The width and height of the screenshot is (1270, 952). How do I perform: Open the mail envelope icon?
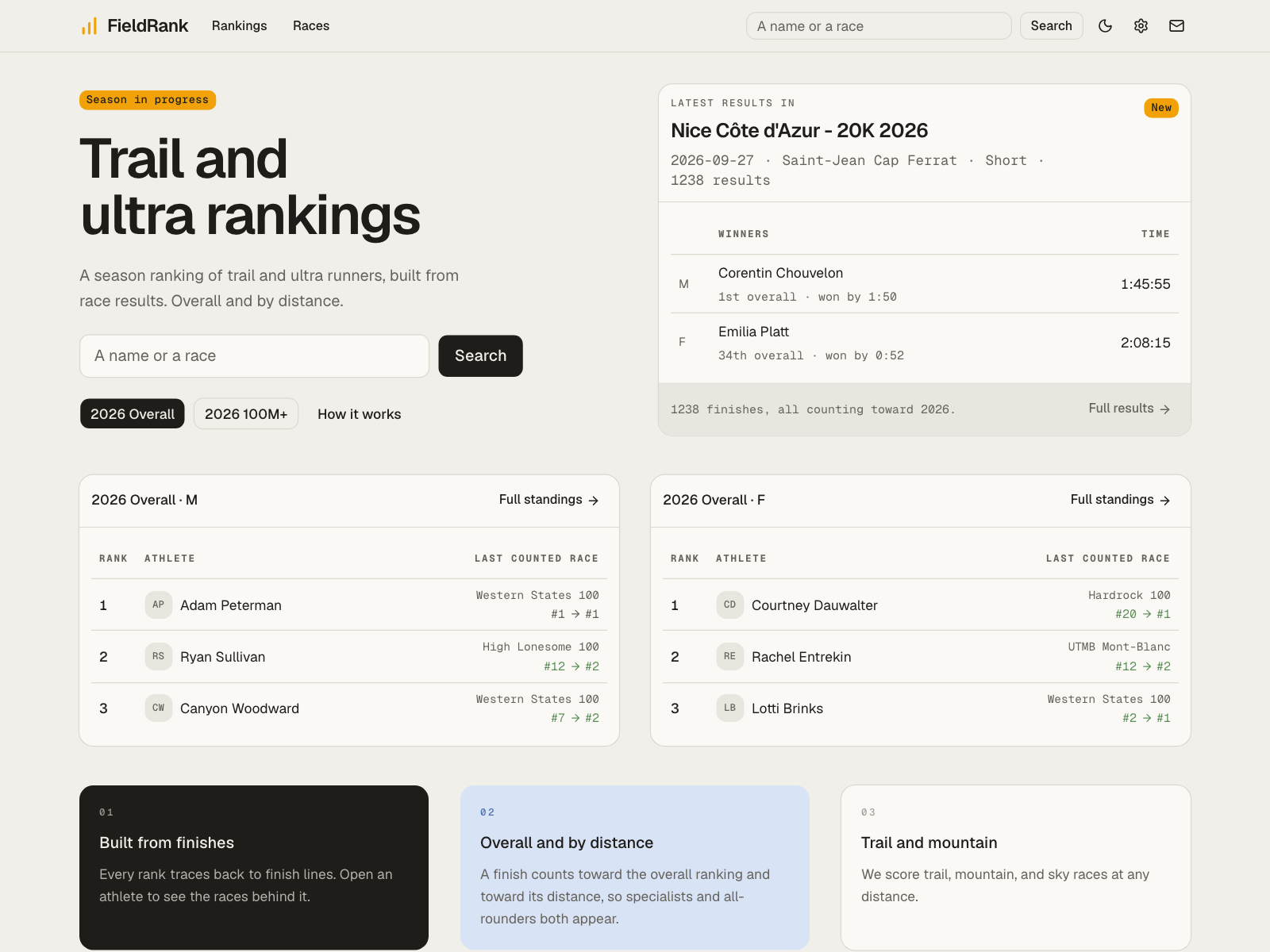pos(1176,26)
